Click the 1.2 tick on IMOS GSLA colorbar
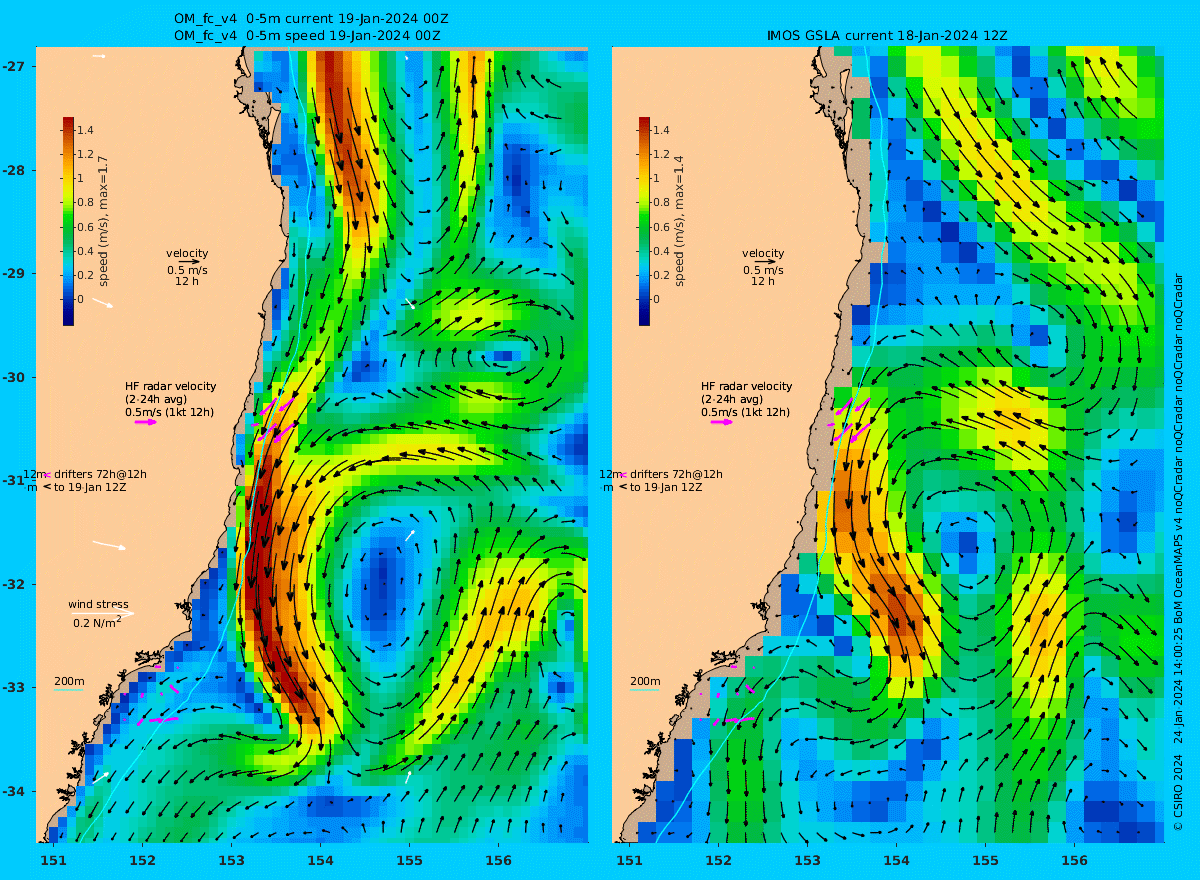The image size is (1200, 880). (x=662, y=154)
